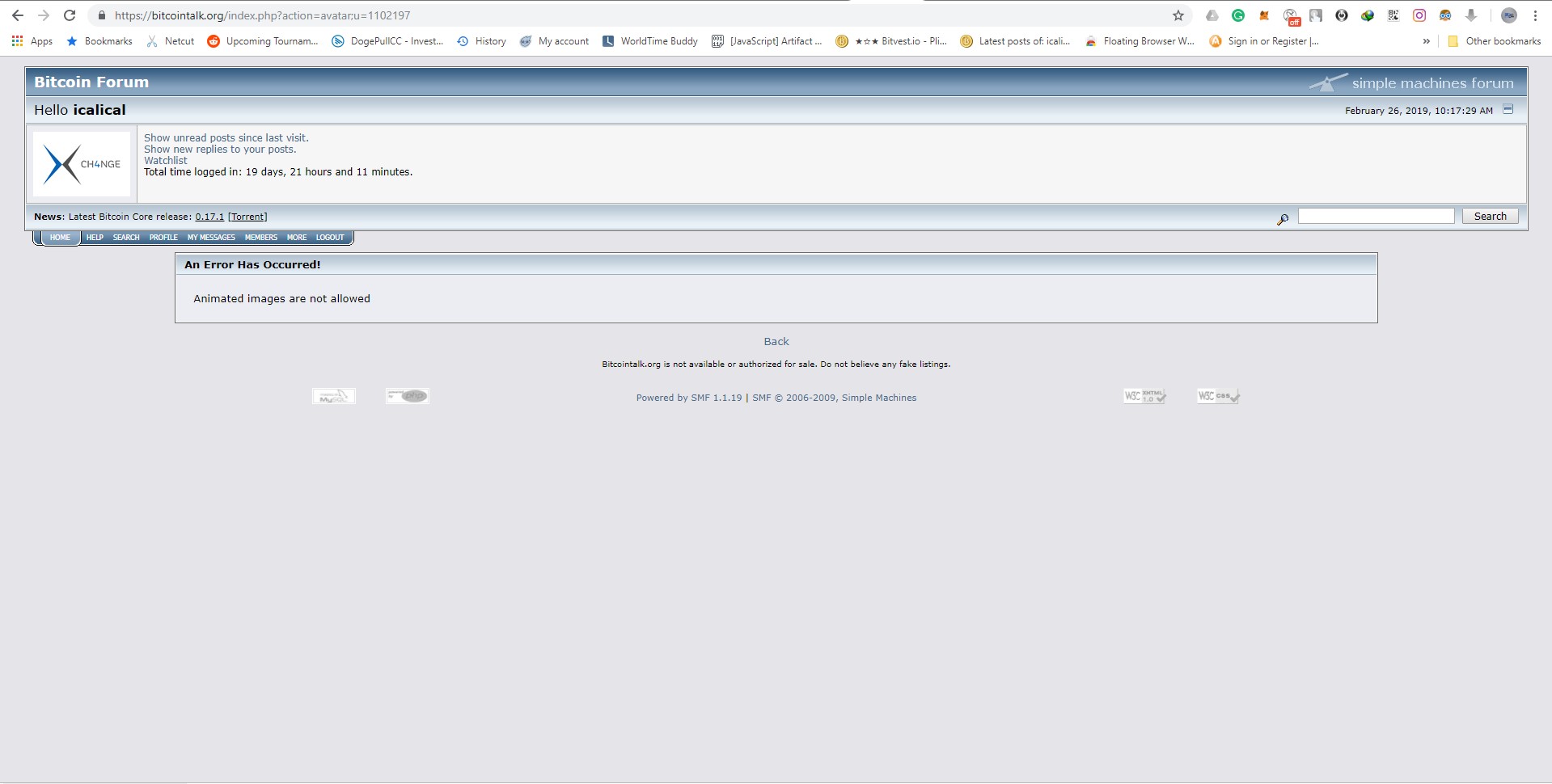1552x784 pixels.
Task: Open the Bitvest.io bookmark
Action: (x=891, y=41)
